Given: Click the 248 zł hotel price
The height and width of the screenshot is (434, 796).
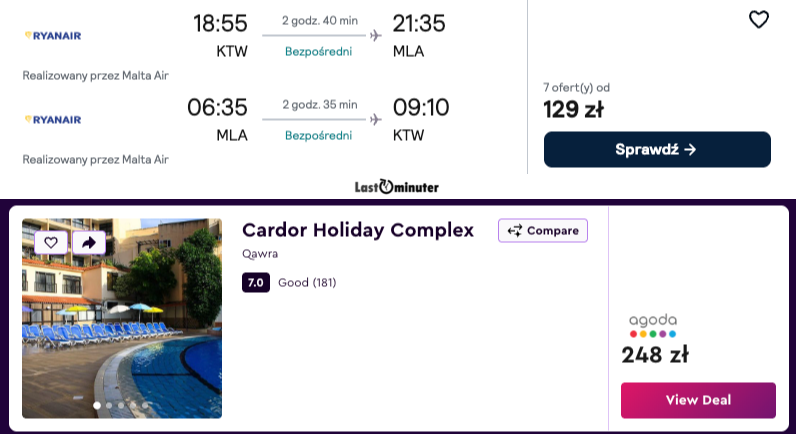Looking at the screenshot, I should [655, 355].
